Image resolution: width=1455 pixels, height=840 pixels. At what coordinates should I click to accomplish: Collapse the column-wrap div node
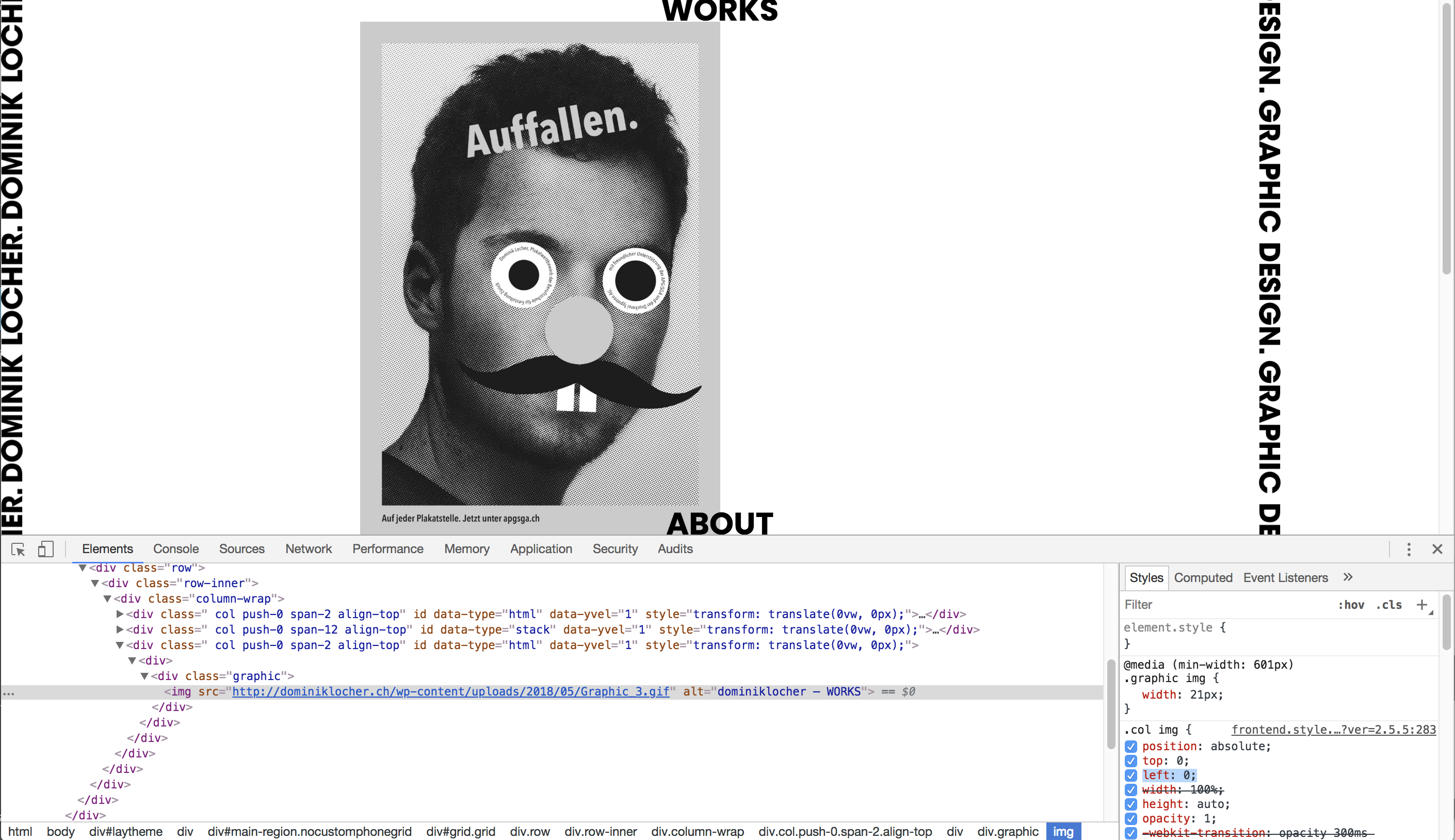click(107, 599)
